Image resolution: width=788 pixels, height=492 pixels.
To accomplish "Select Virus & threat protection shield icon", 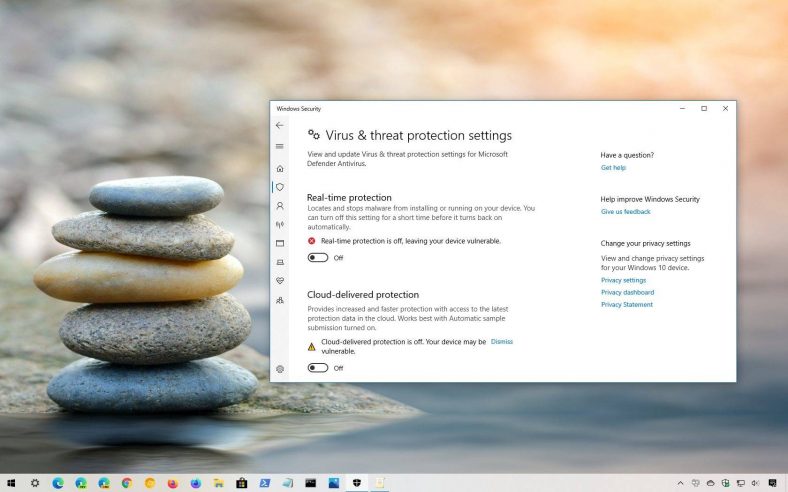I will (280, 187).
